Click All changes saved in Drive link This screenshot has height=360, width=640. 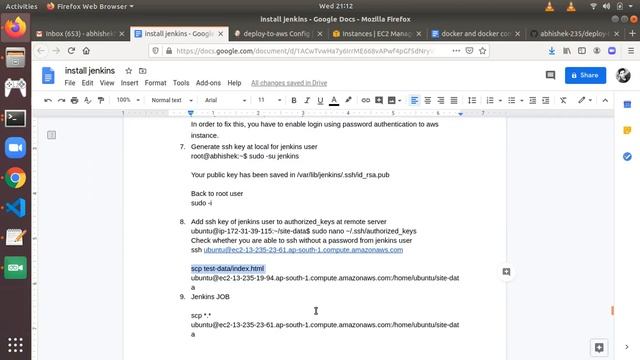click(289, 83)
